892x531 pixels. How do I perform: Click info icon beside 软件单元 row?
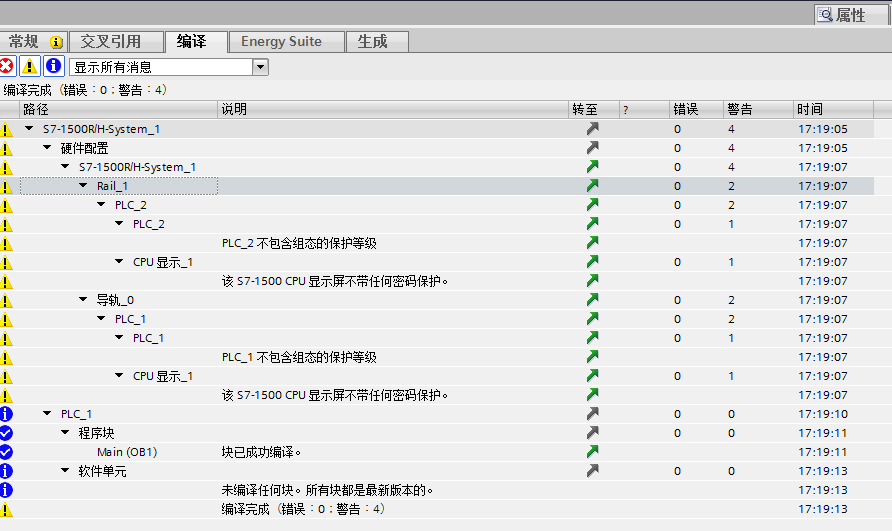tap(6, 471)
